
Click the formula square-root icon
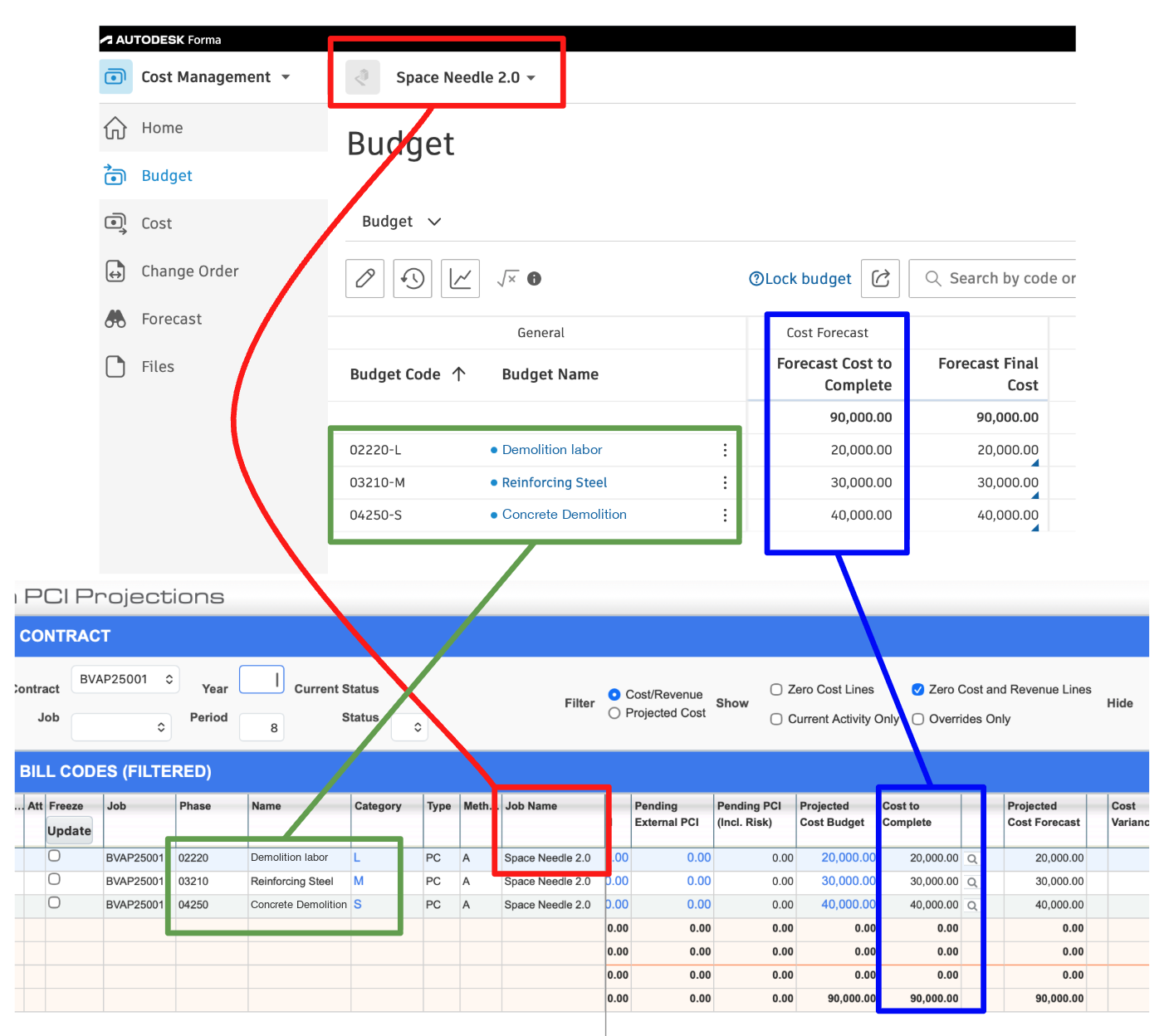(x=507, y=278)
